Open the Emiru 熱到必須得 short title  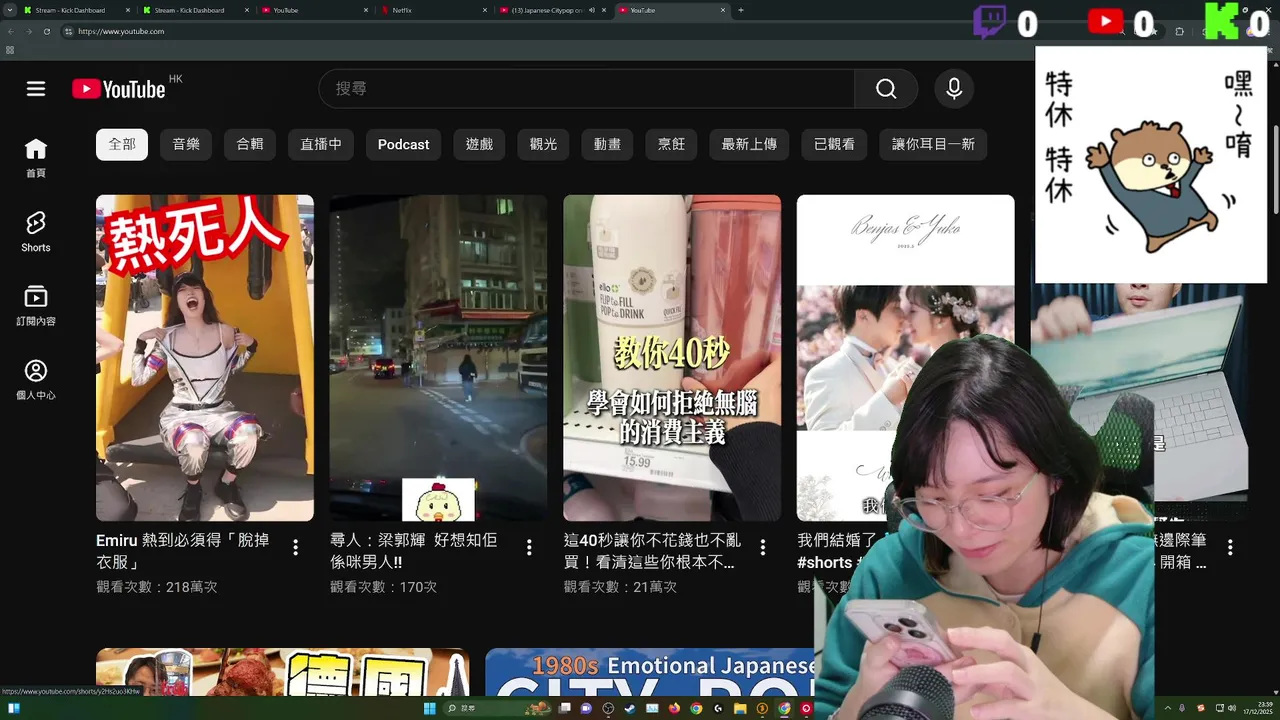click(x=183, y=551)
